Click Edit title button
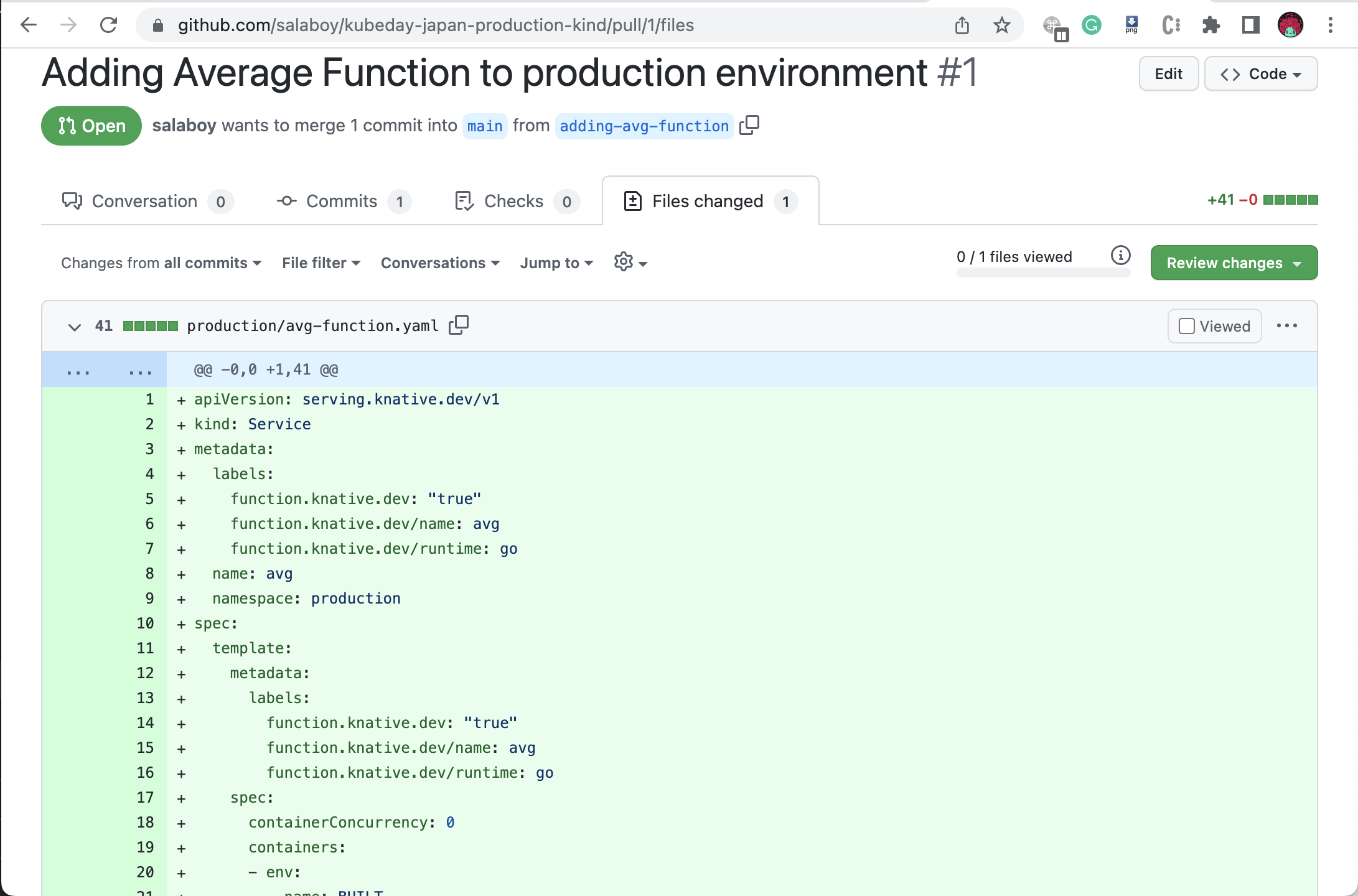This screenshot has width=1358, height=896. [x=1168, y=74]
